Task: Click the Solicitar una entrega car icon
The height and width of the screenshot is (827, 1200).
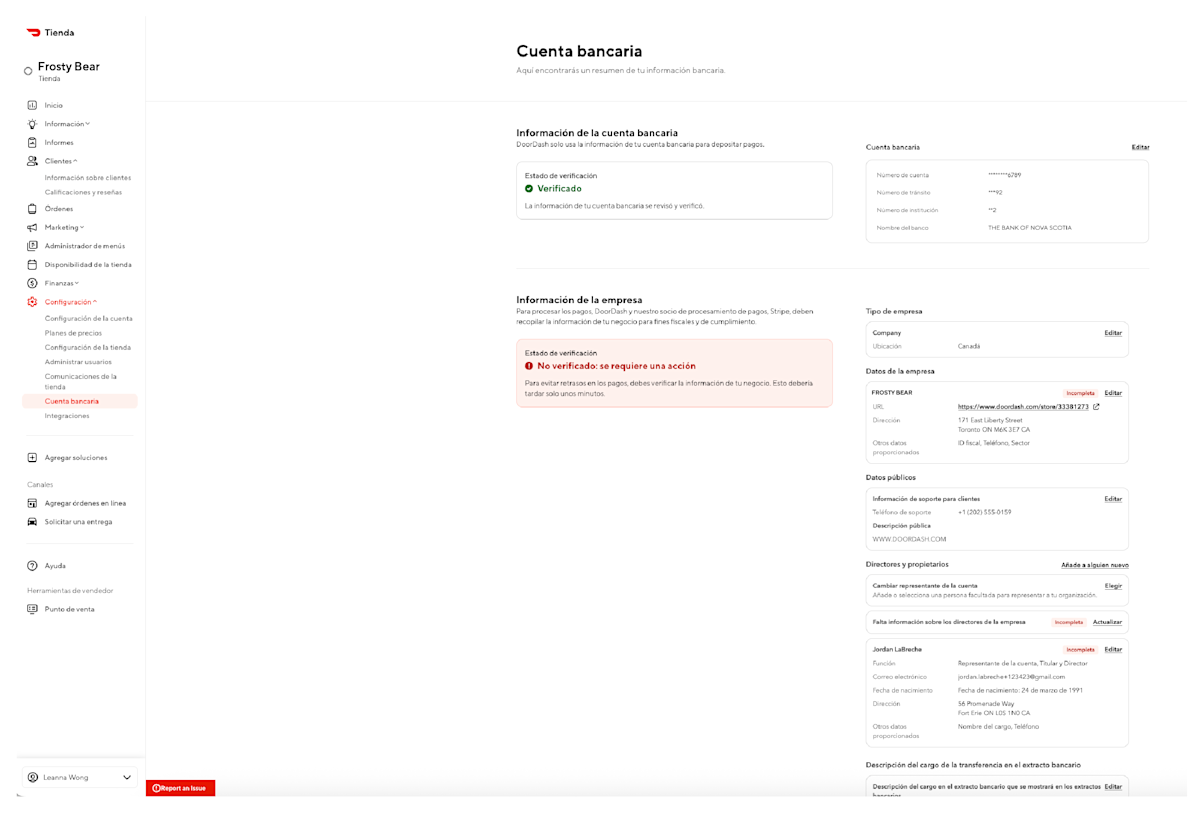Action: pos(31,521)
